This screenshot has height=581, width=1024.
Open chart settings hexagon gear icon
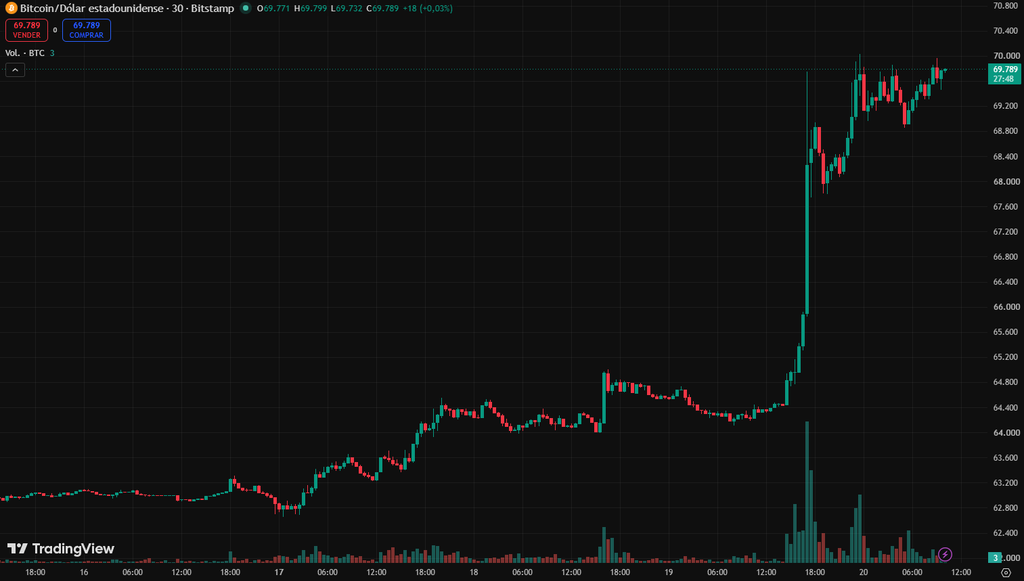1006,573
